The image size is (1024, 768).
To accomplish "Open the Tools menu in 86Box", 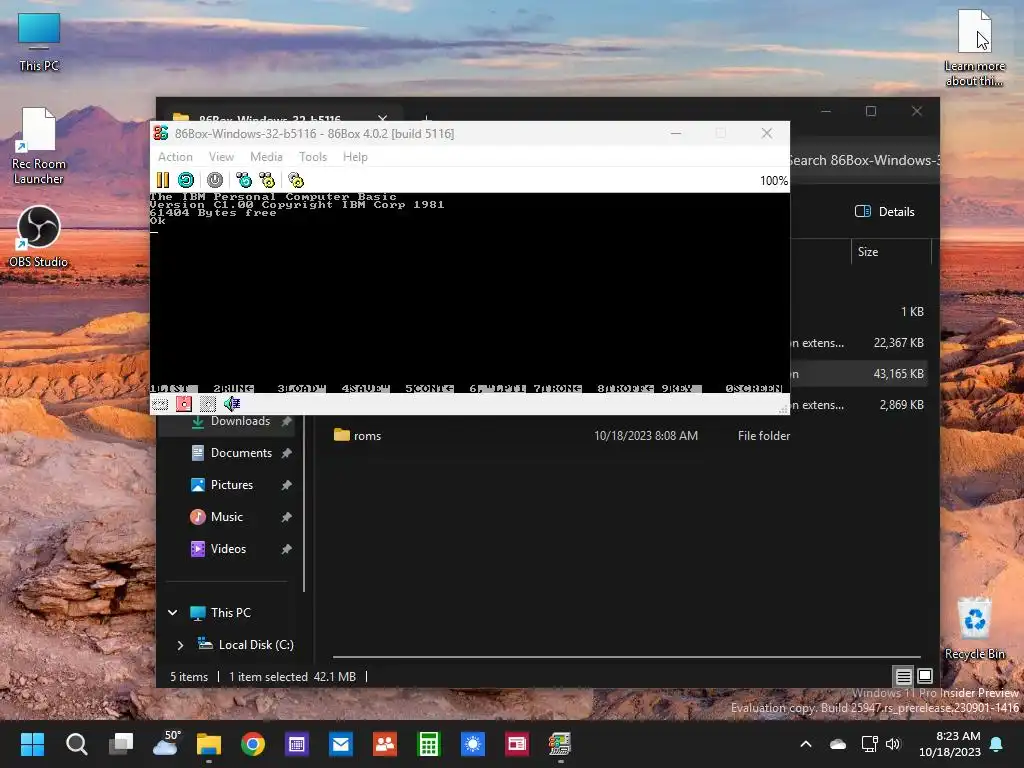I will coord(313,157).
